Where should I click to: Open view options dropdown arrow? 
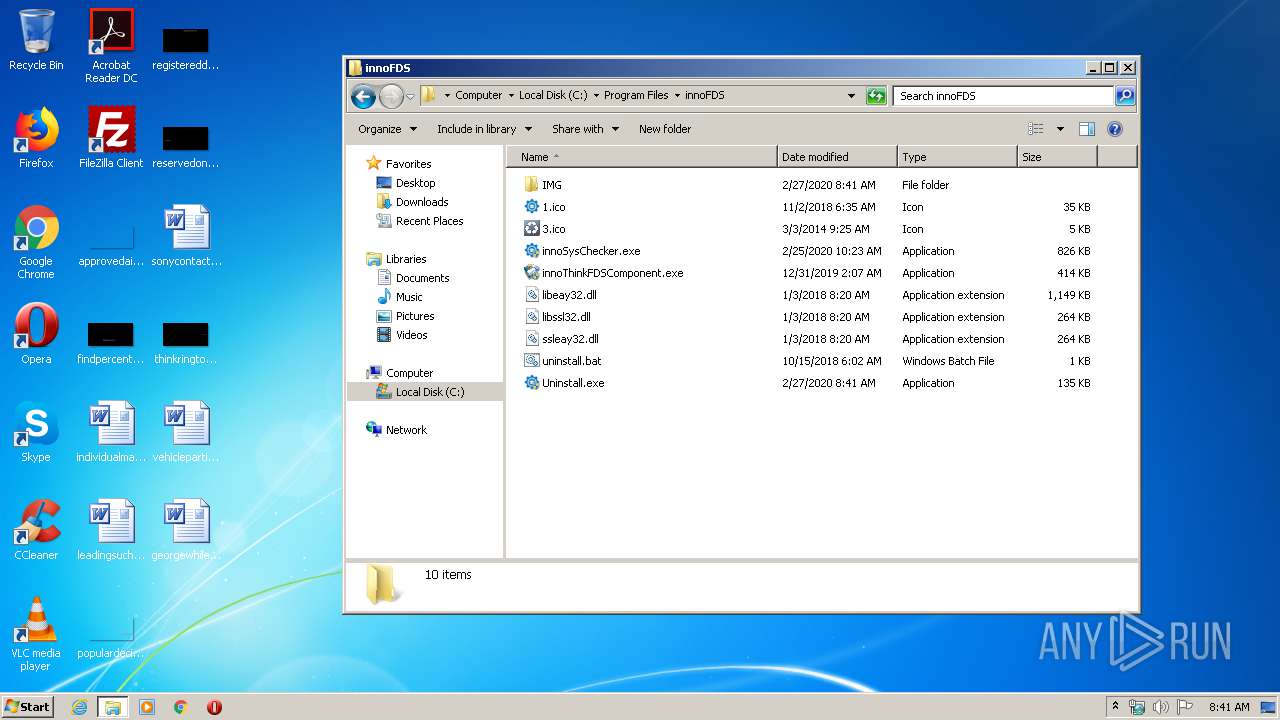coord(1060,129)
